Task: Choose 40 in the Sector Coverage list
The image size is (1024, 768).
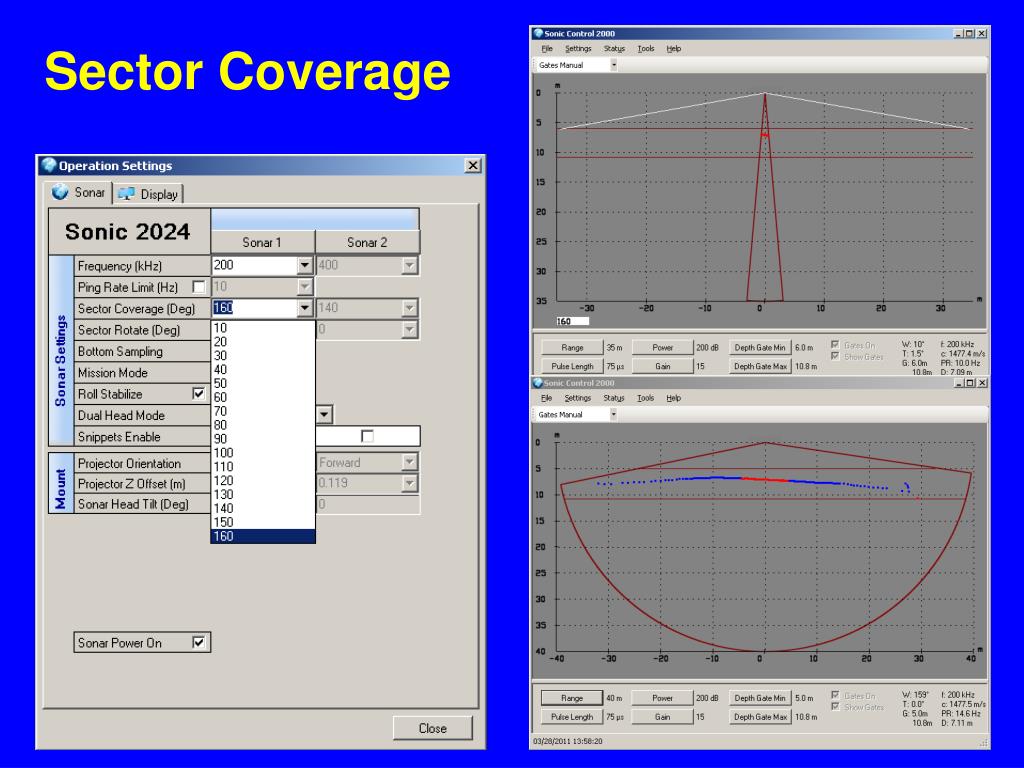Action: coord(263,370)
